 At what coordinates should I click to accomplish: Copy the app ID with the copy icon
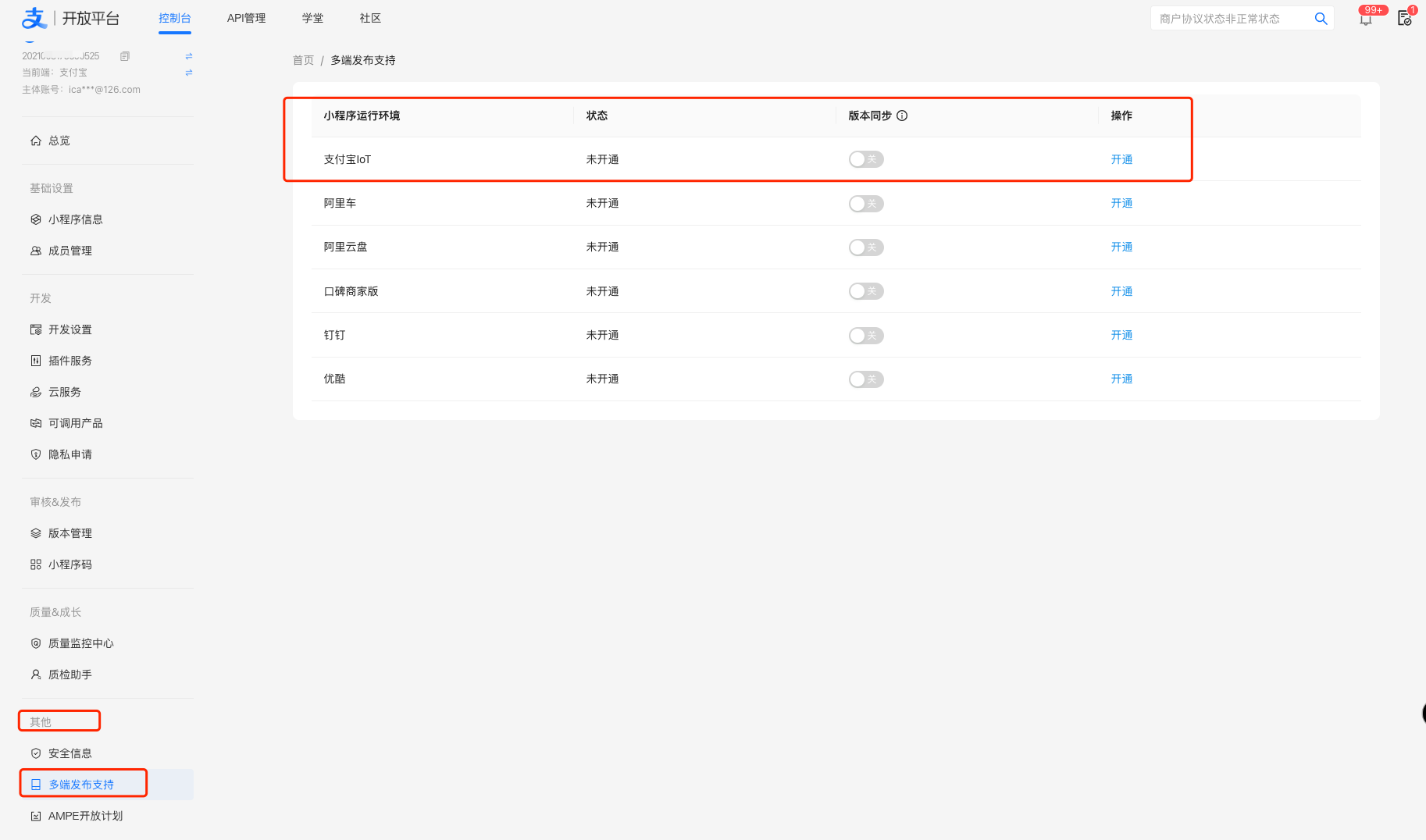[125, 56]
